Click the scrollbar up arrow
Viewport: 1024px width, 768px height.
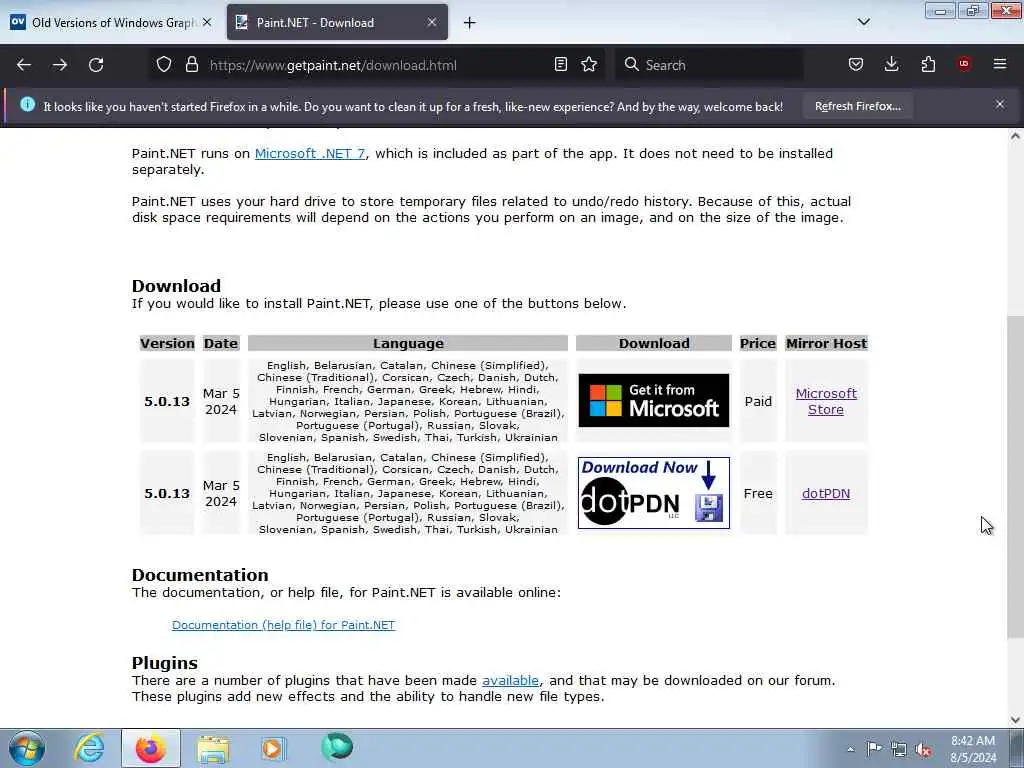point(1015,136)
